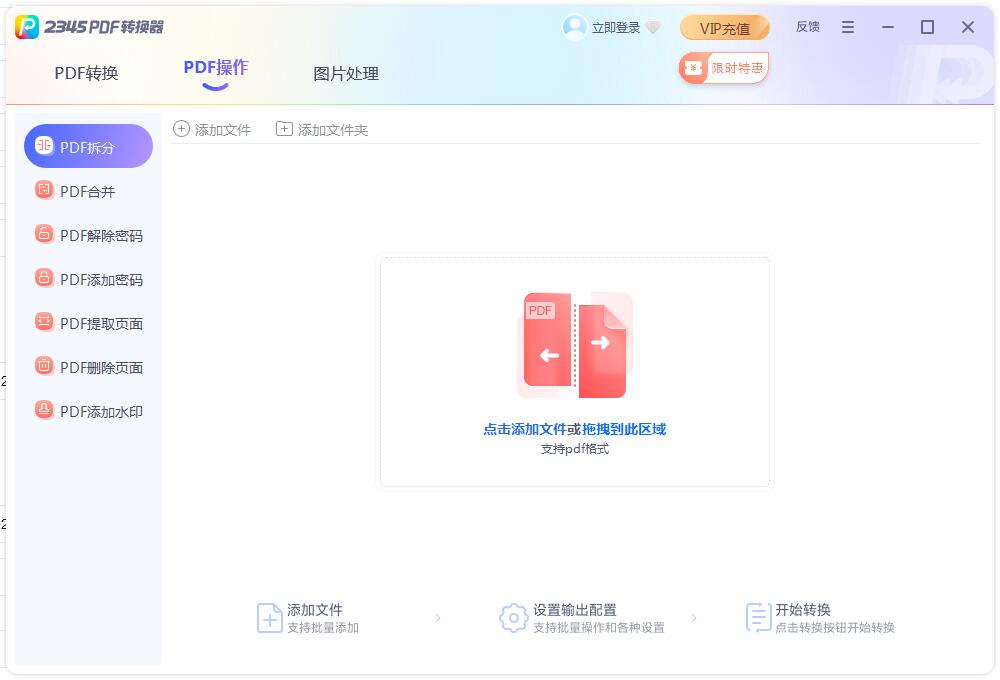Open the PDF添加密码 (Add Password) tool
Screen dimensions: 1000x680
point(44,278)
